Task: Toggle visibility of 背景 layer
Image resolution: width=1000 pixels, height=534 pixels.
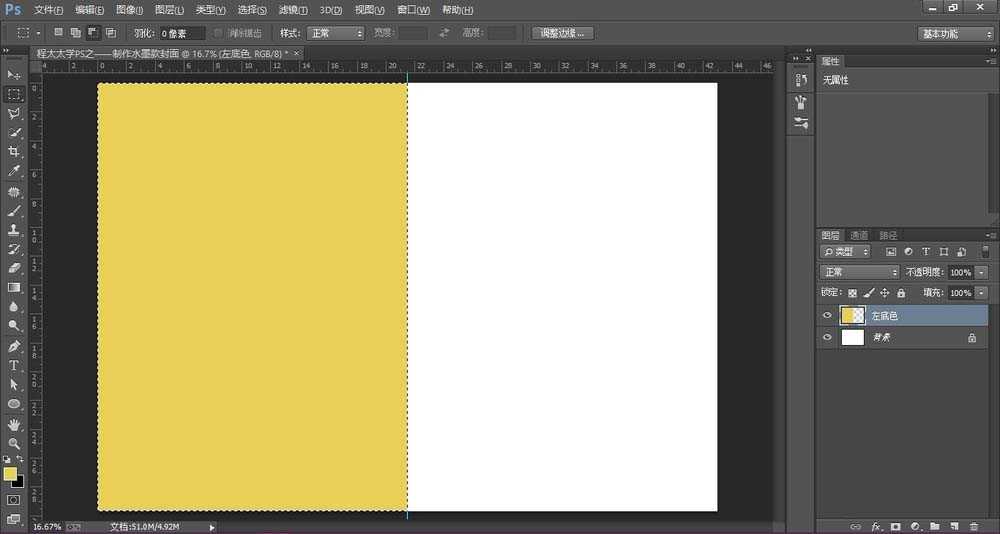Action: pyautogui.click(x=827, y=338)
